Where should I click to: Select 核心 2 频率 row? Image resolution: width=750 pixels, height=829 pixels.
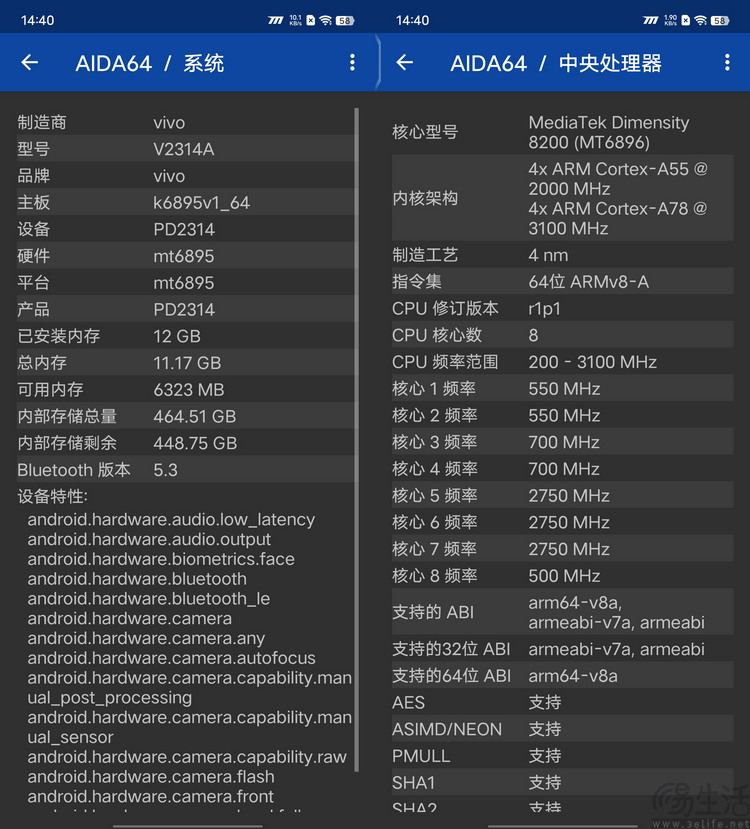[563, 415]
